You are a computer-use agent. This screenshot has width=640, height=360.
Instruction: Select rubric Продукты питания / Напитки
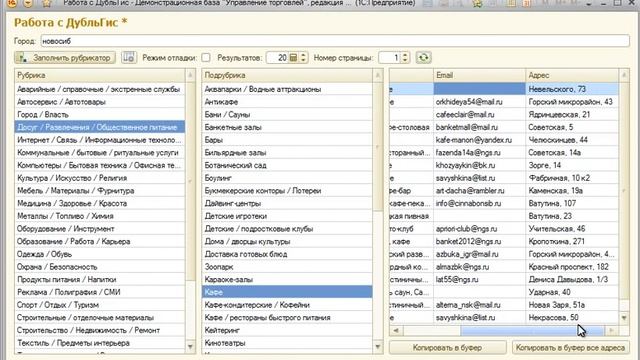pos(100,279)
